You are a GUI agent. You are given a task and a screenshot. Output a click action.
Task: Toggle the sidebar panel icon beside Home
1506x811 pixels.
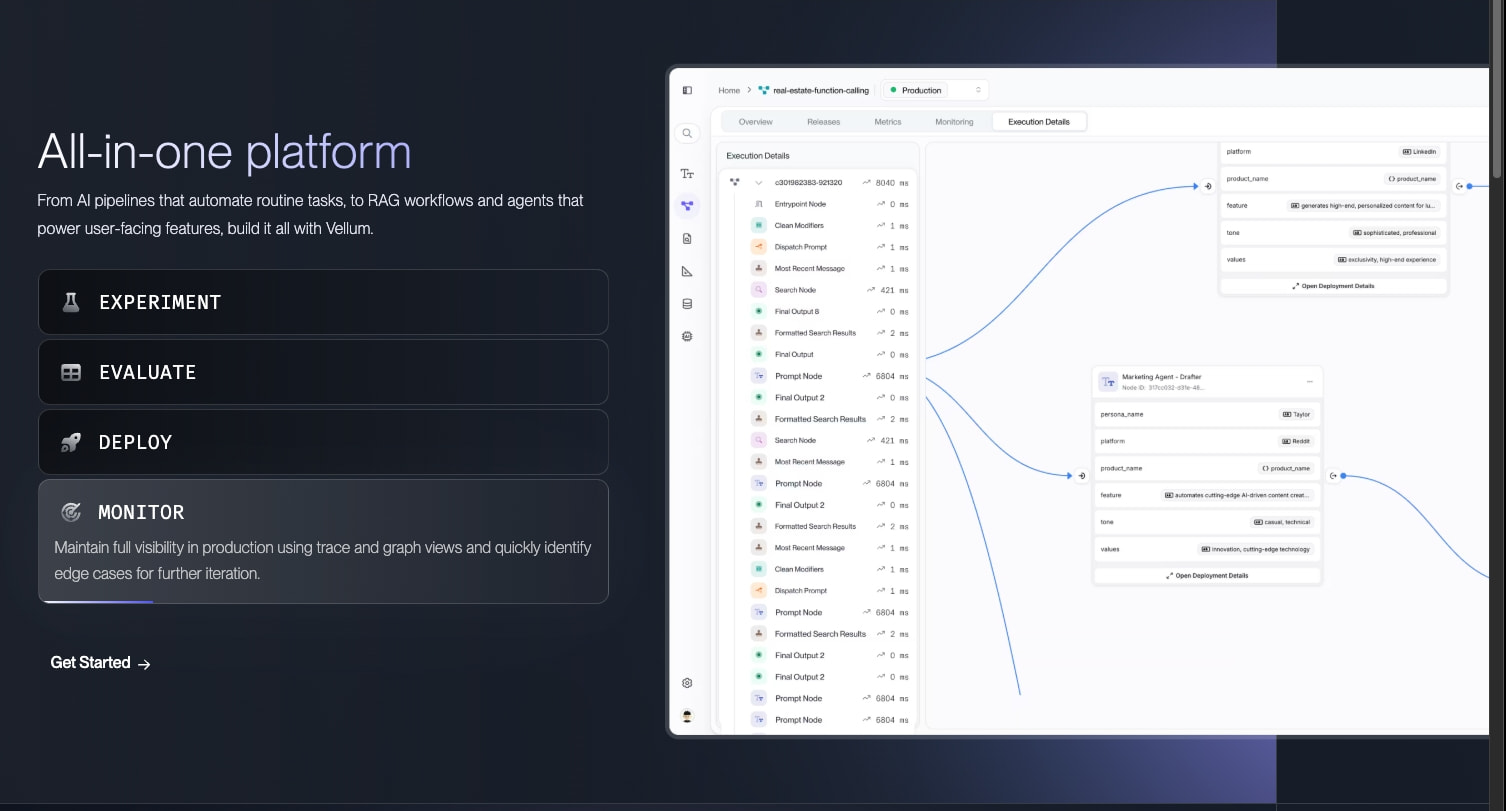coord(687,90)
